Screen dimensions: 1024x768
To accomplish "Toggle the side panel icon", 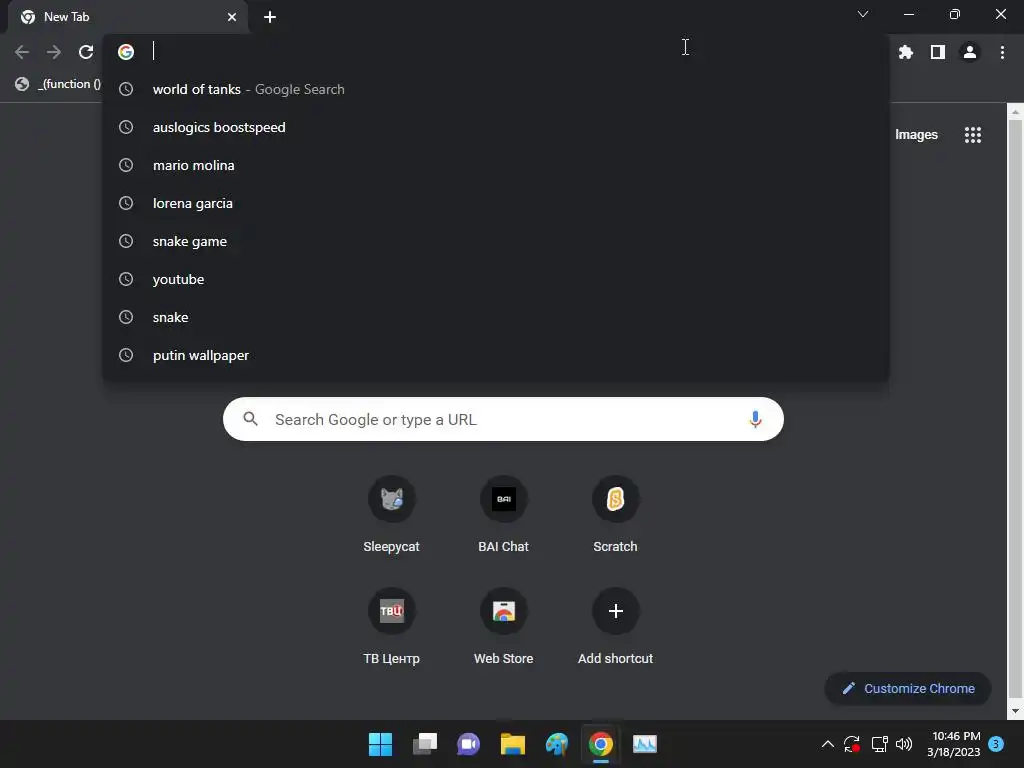I will click(x=938, y=52).
